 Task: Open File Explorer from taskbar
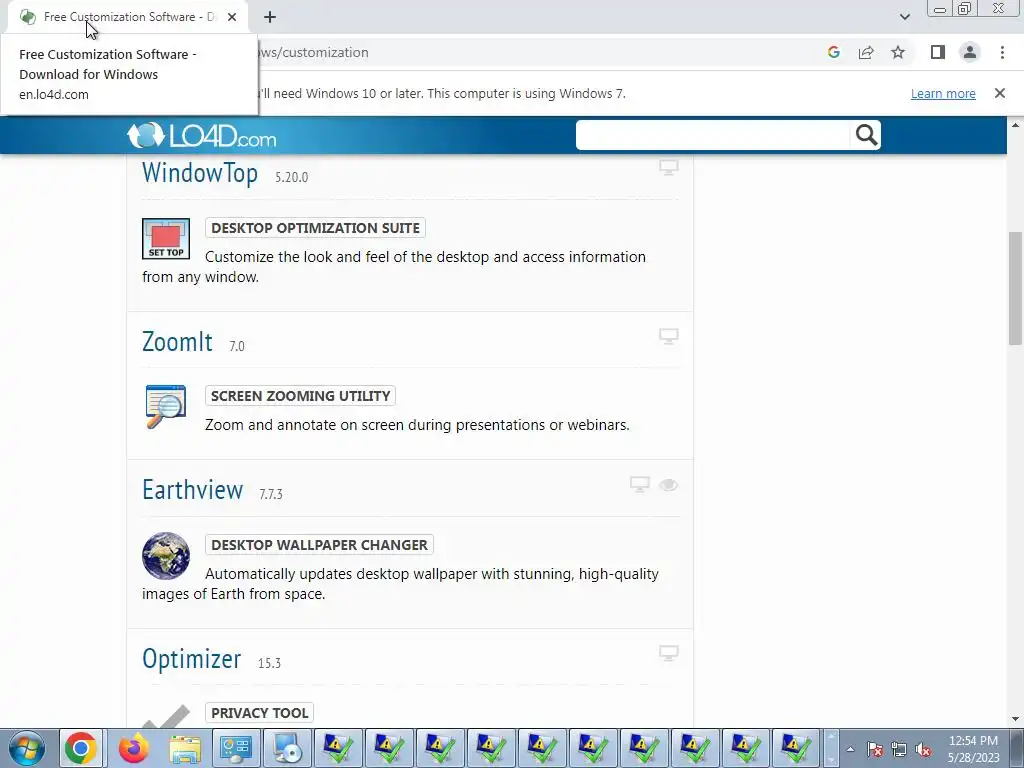(185, 748)
